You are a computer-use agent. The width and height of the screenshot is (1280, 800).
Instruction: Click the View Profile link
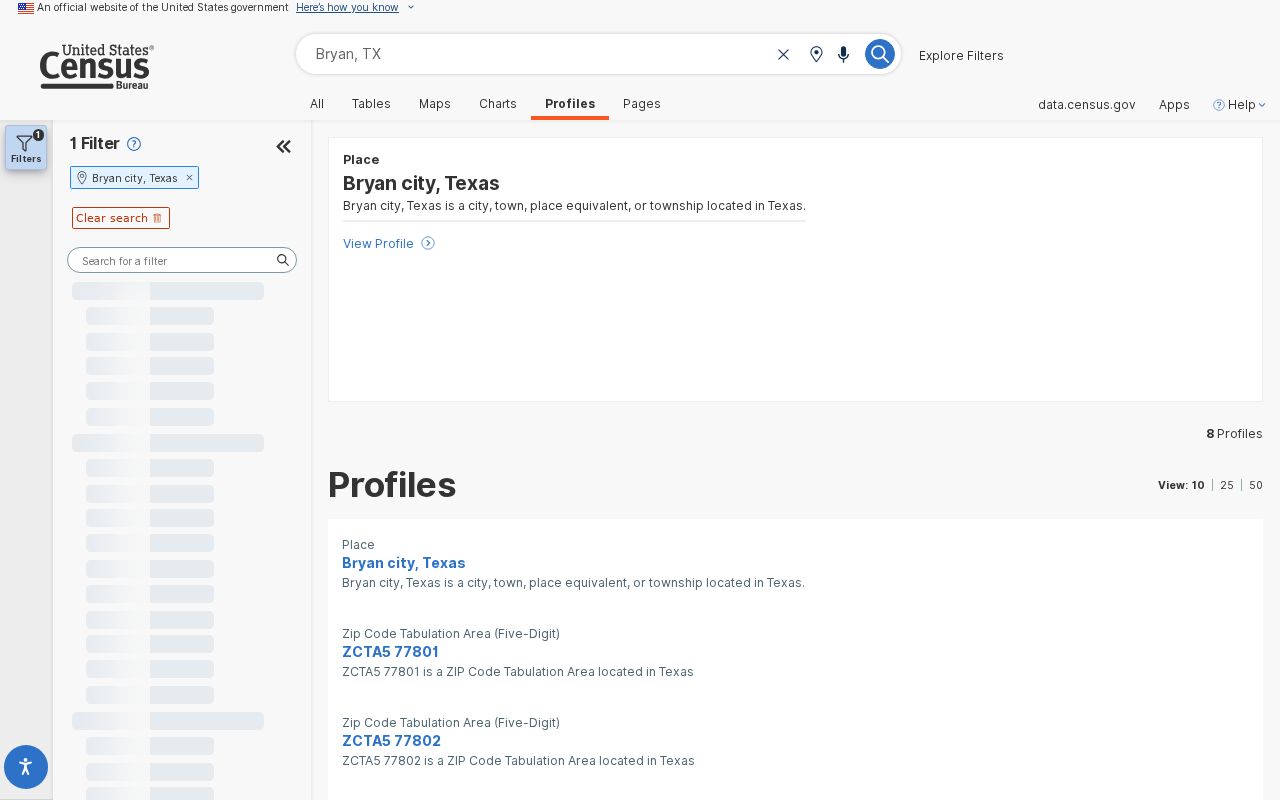click(378, 243)
